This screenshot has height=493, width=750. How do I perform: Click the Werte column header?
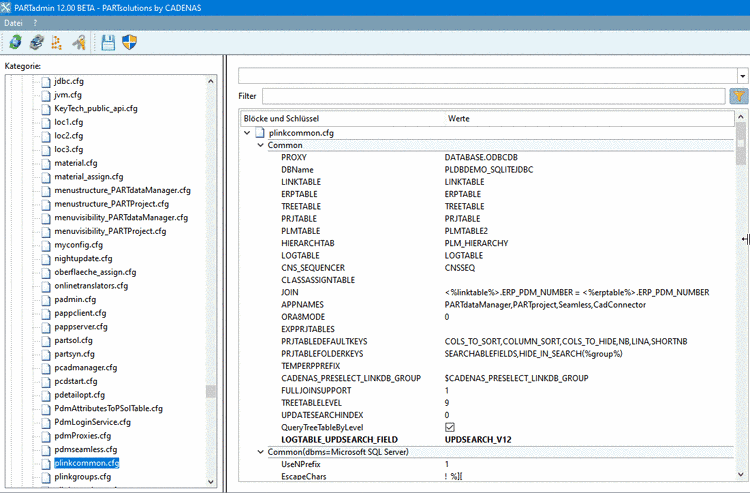(x=458, y=119)
